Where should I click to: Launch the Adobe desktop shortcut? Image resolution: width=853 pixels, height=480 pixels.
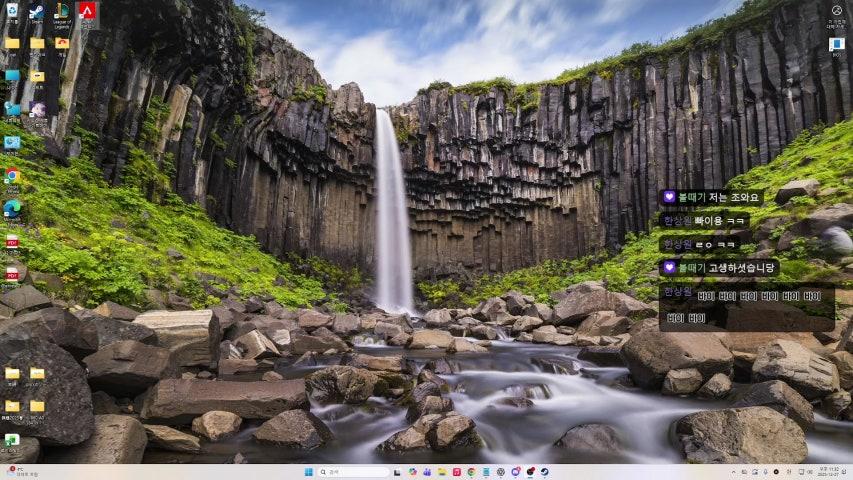(x=87, y=12)
